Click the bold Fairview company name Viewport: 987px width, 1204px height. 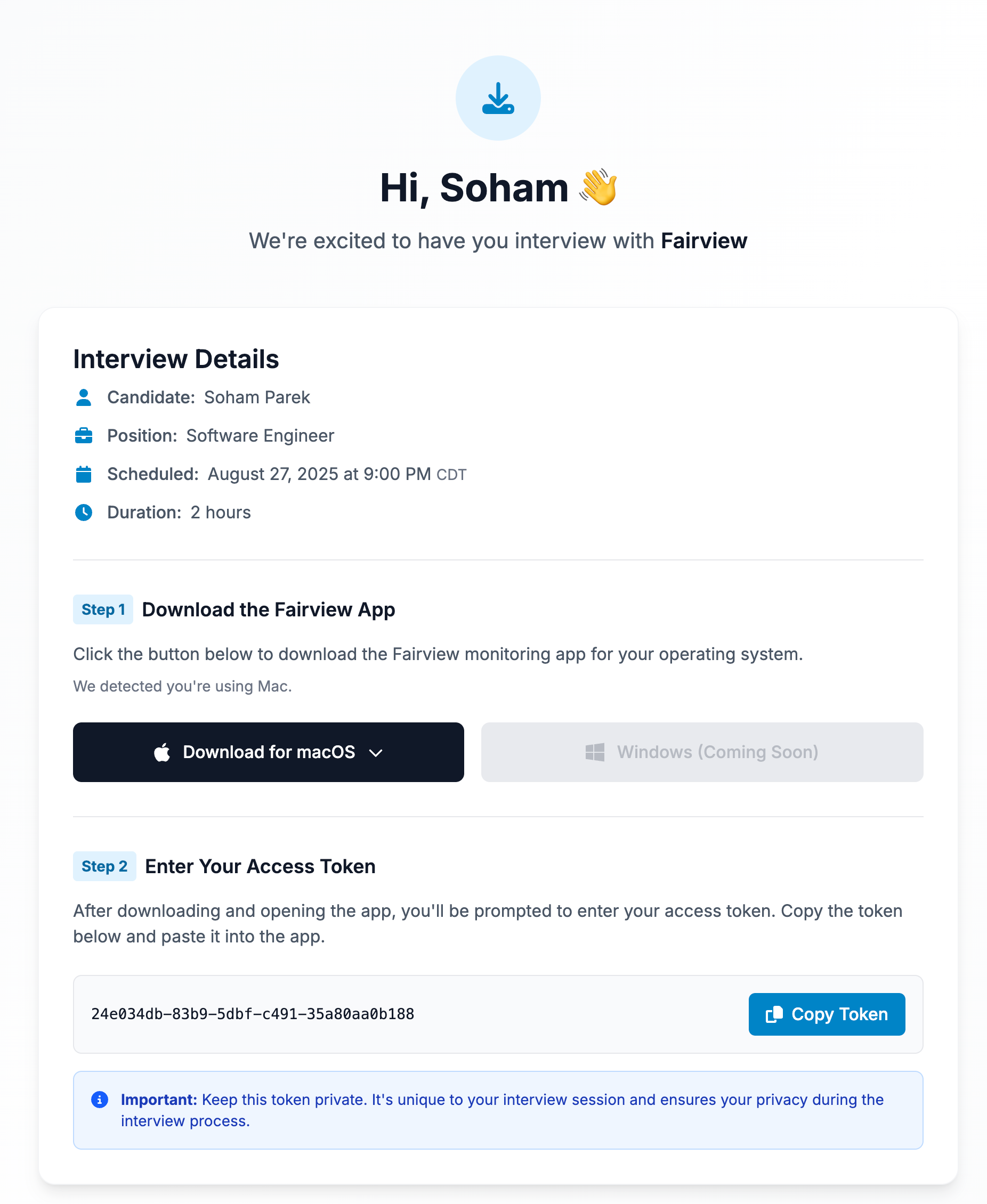704,241
